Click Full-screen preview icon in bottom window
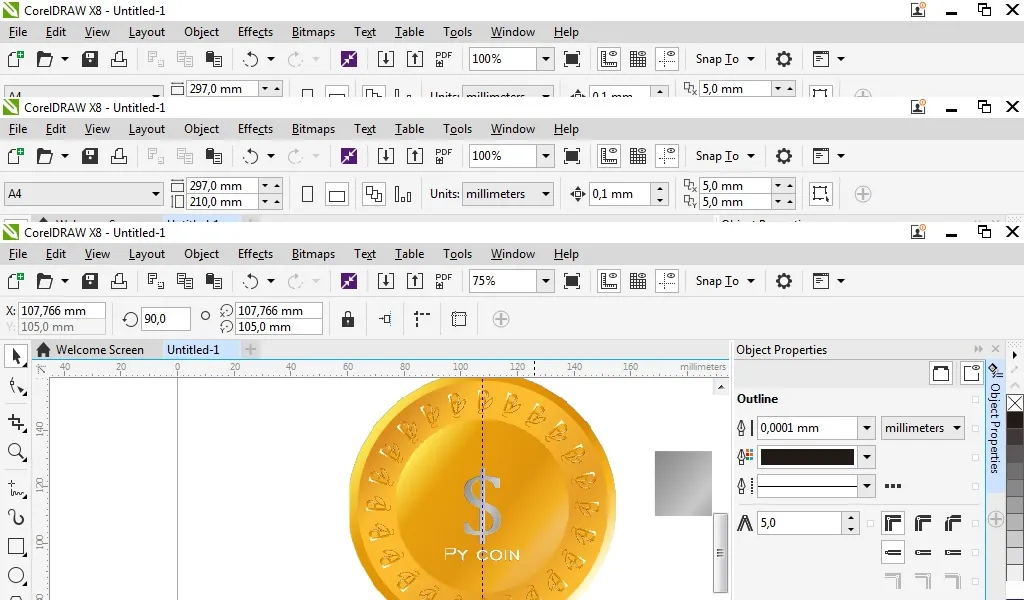1024x600 pixels. [x=571, y=281]
